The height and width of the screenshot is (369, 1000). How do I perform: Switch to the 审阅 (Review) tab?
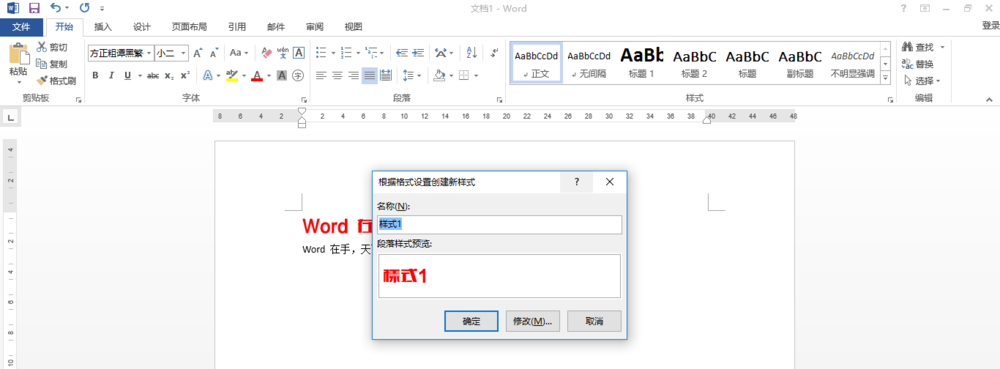314,27
